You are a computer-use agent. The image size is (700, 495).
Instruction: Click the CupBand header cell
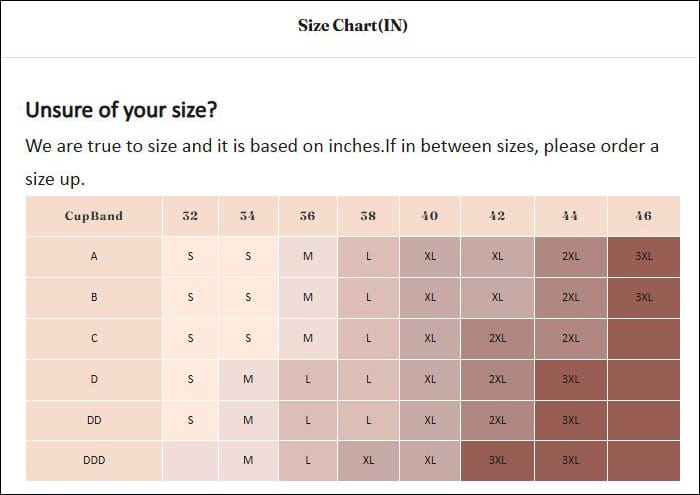[94, 216]
